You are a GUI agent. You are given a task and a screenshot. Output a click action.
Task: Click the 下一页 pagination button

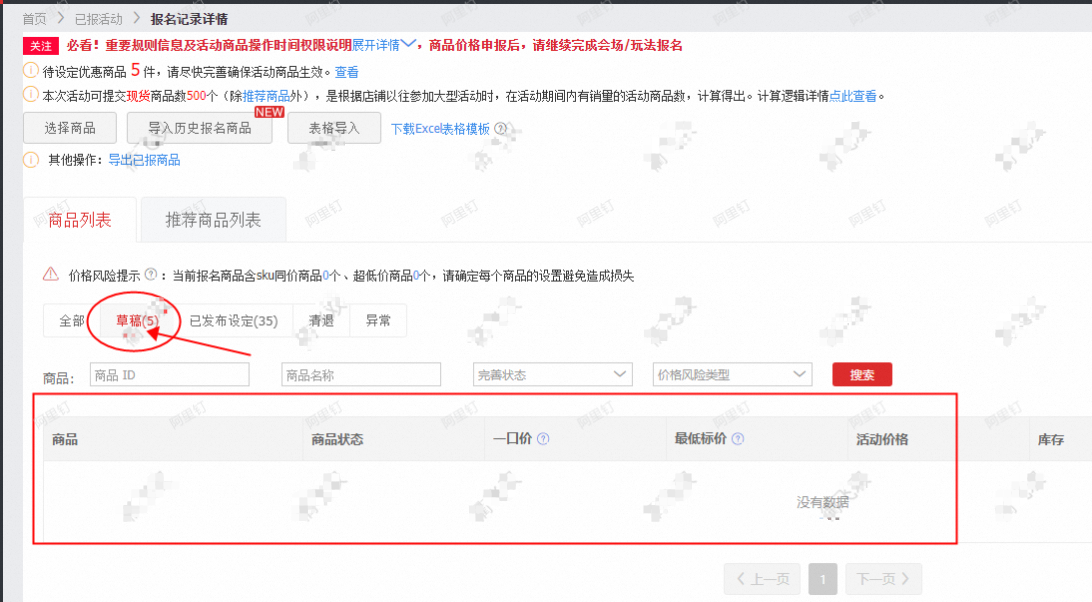884,579
